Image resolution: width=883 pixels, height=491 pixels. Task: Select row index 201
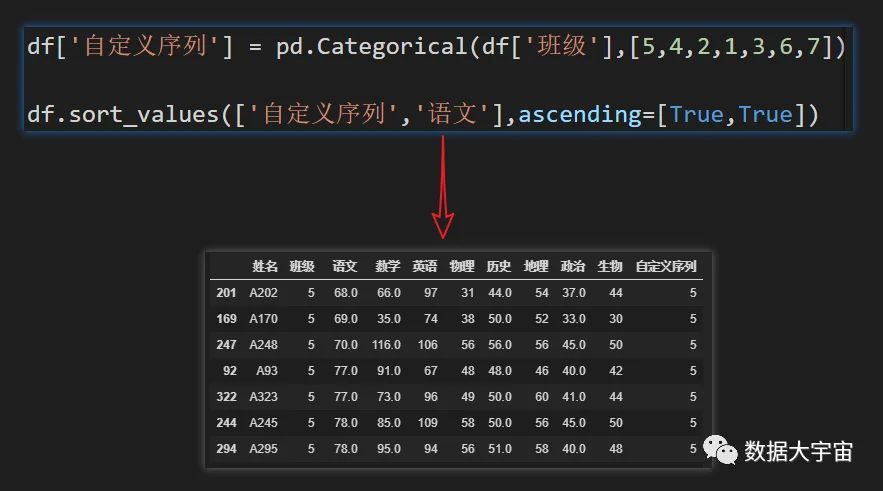pyautogui.click(x=226, y=293)
